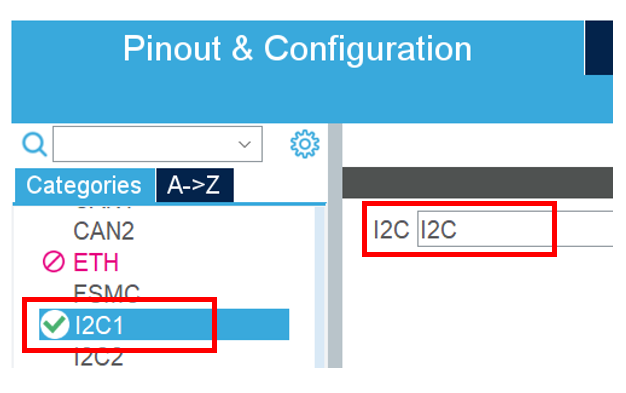626x393 pixels.
Task: Click inside the peripheral search field
Action: coord(157,144)
